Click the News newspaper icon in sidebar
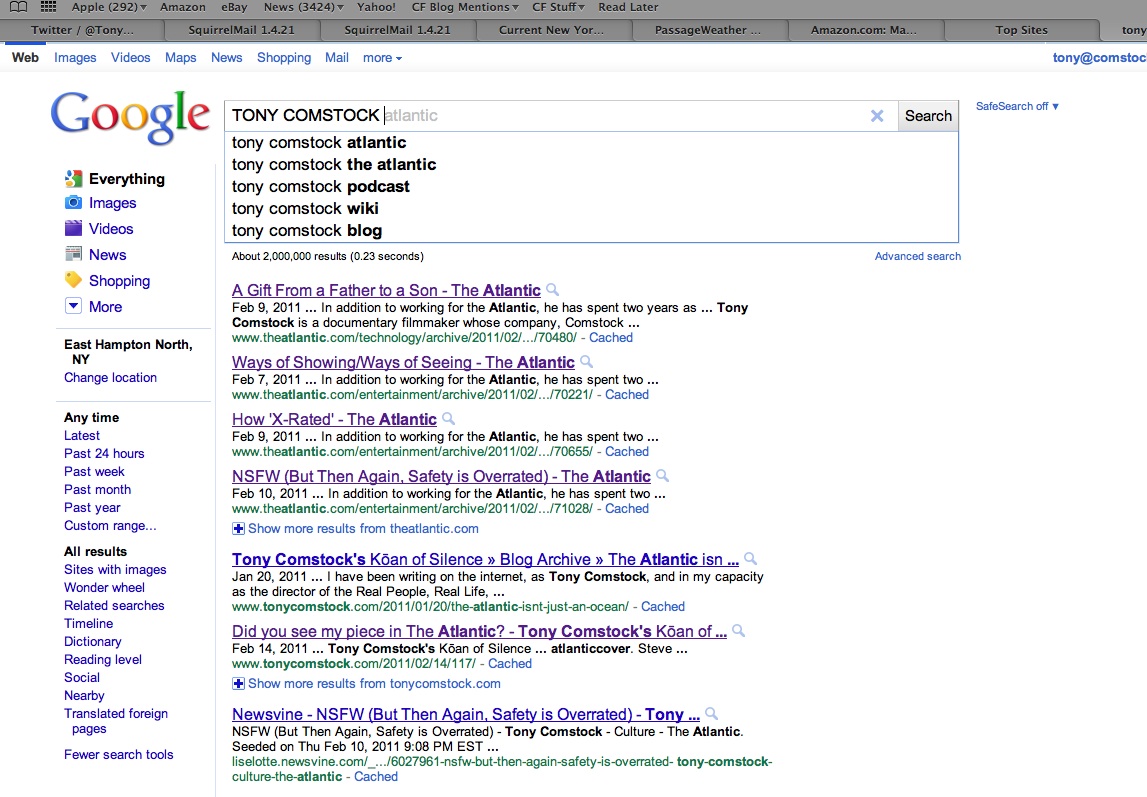This screenshot has width=1147, height=797. click(73, 254)
